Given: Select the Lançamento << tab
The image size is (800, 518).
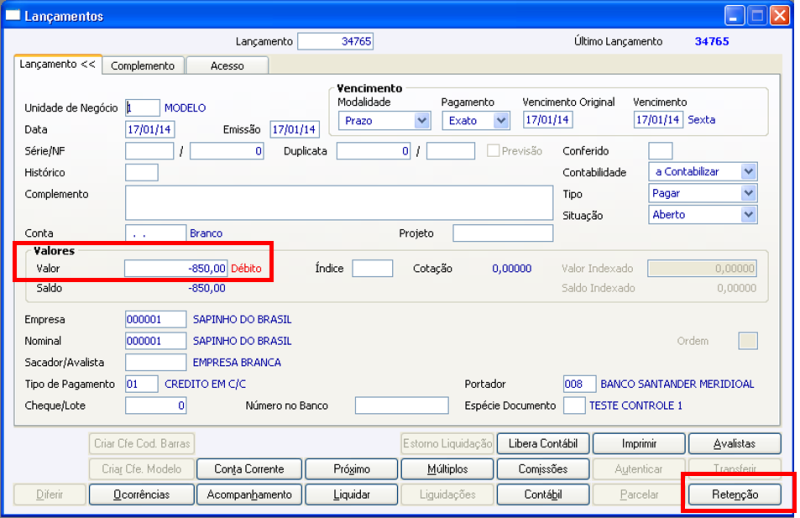Looking at the screenshot, I should coord(58,65).
